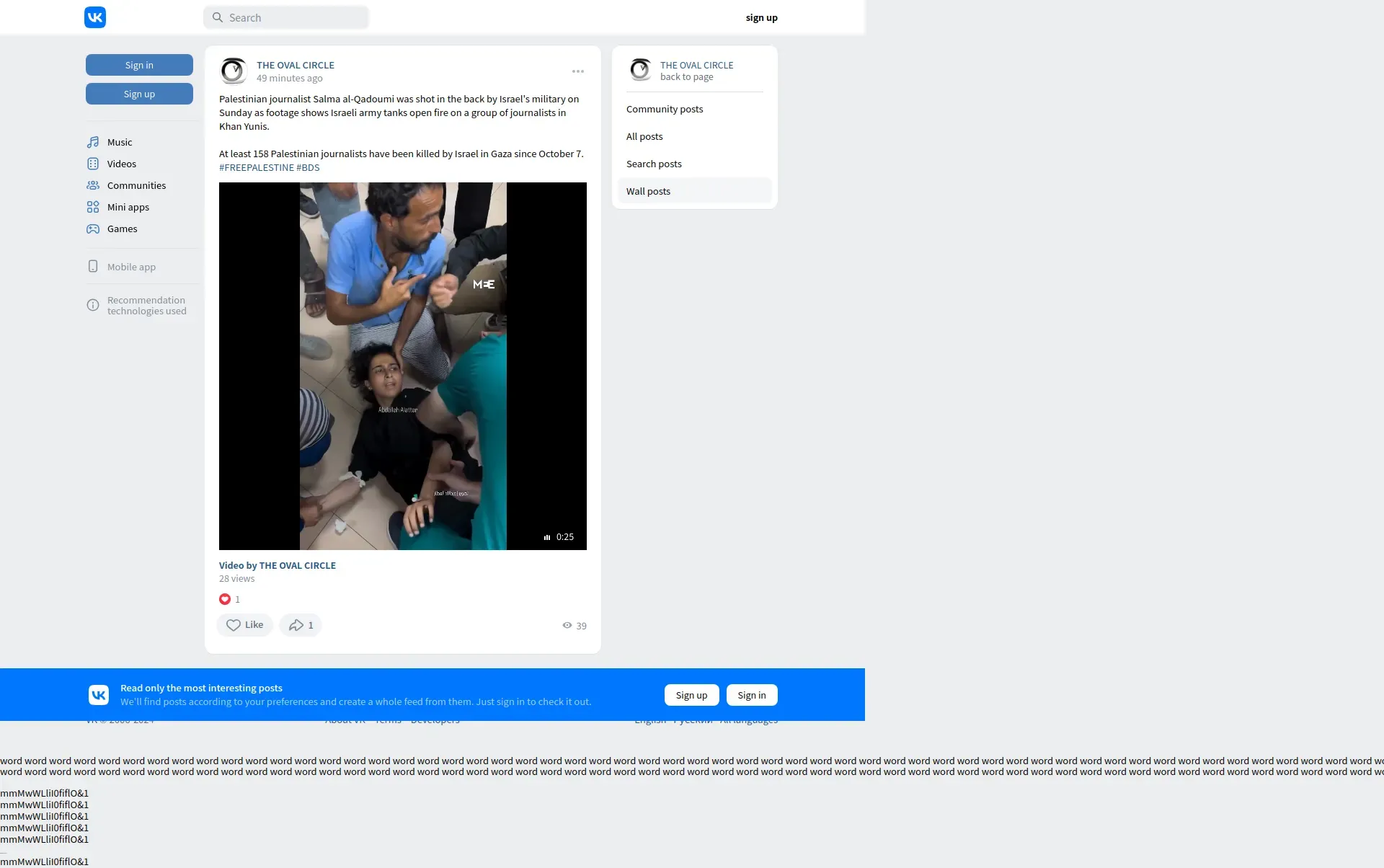
Task: Toggle Like on the post
Action: pyautogui.click(x=244, y=625)
